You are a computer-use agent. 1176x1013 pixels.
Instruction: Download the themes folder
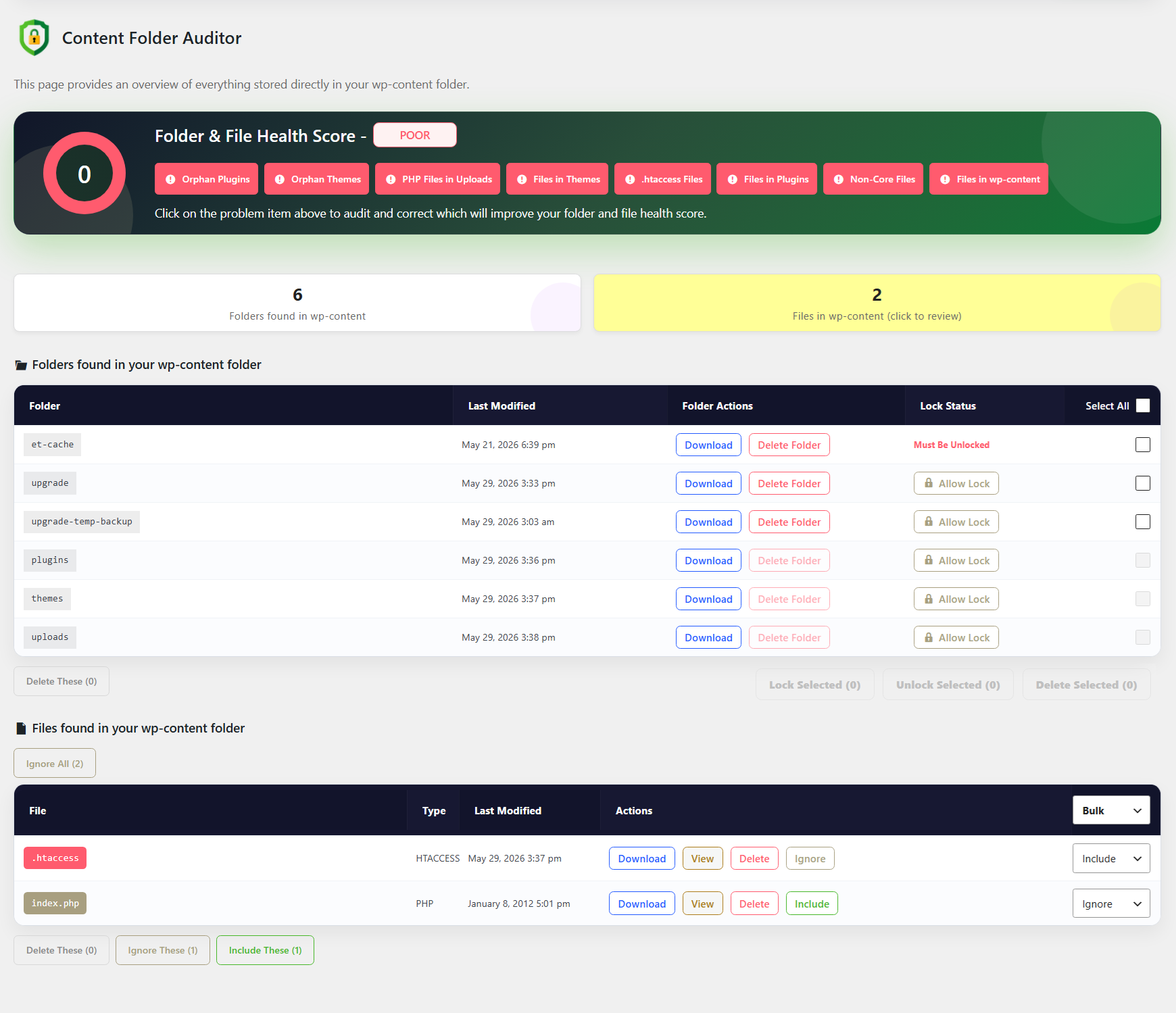(708, 599)
